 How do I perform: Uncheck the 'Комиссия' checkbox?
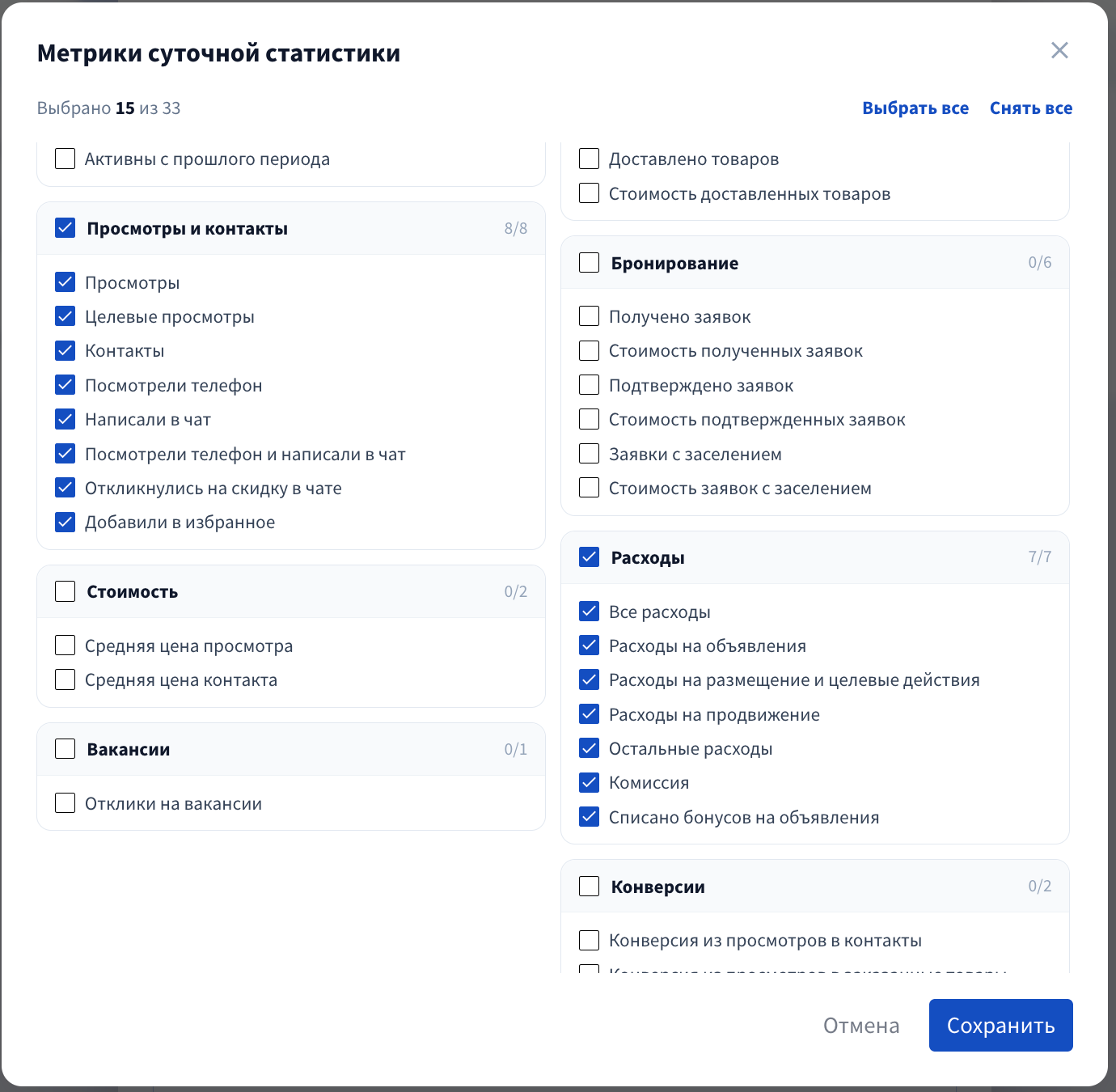[590, 782]
